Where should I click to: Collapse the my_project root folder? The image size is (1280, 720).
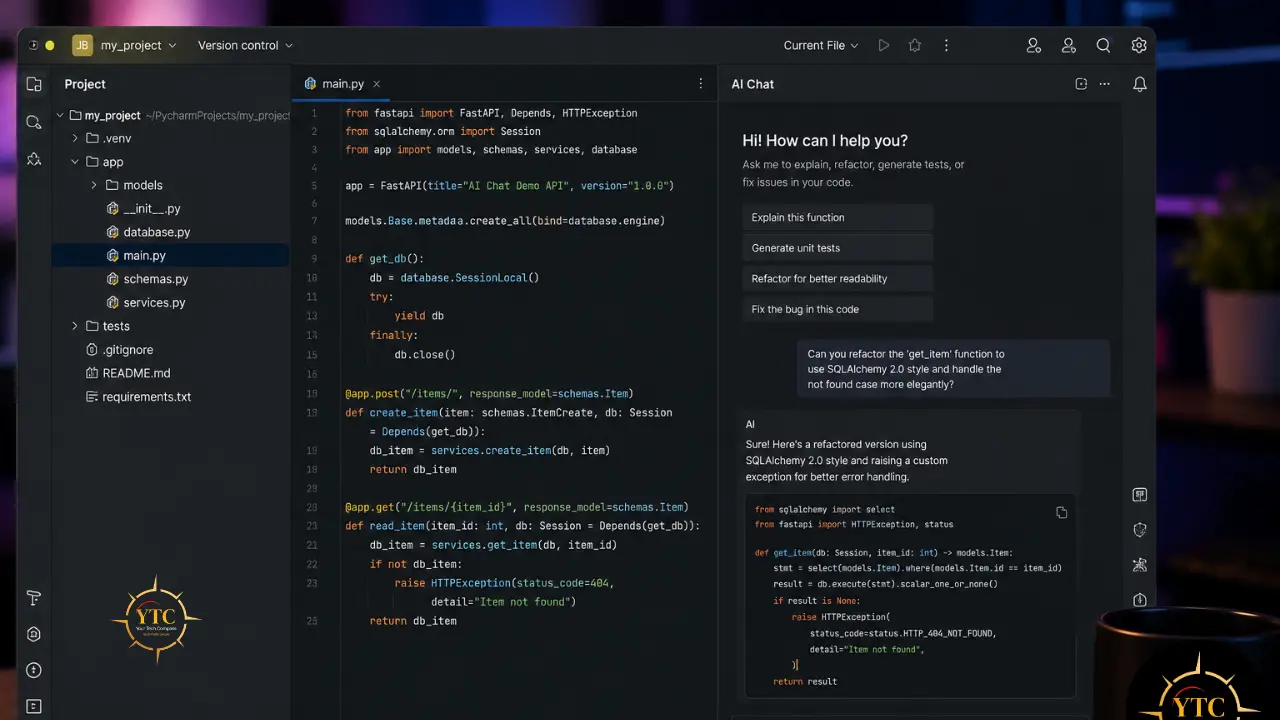60,115
